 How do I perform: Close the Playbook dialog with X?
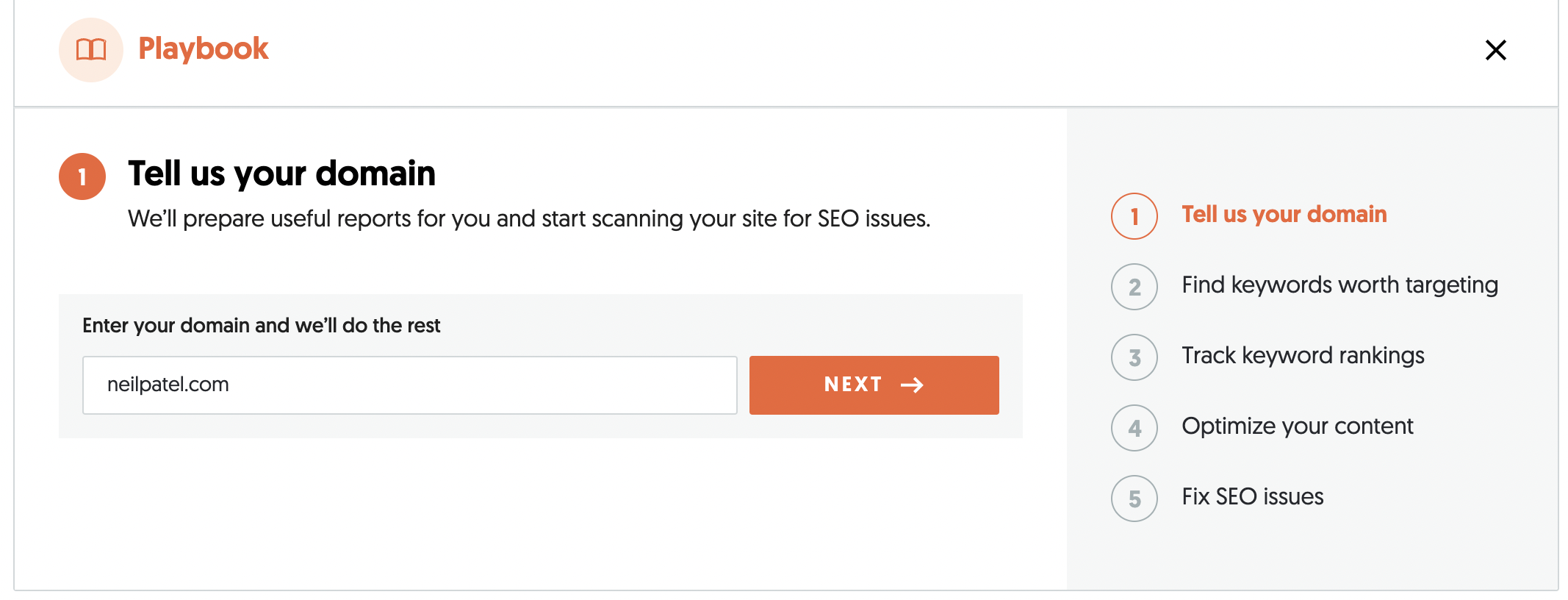[x=1495, y=50]
